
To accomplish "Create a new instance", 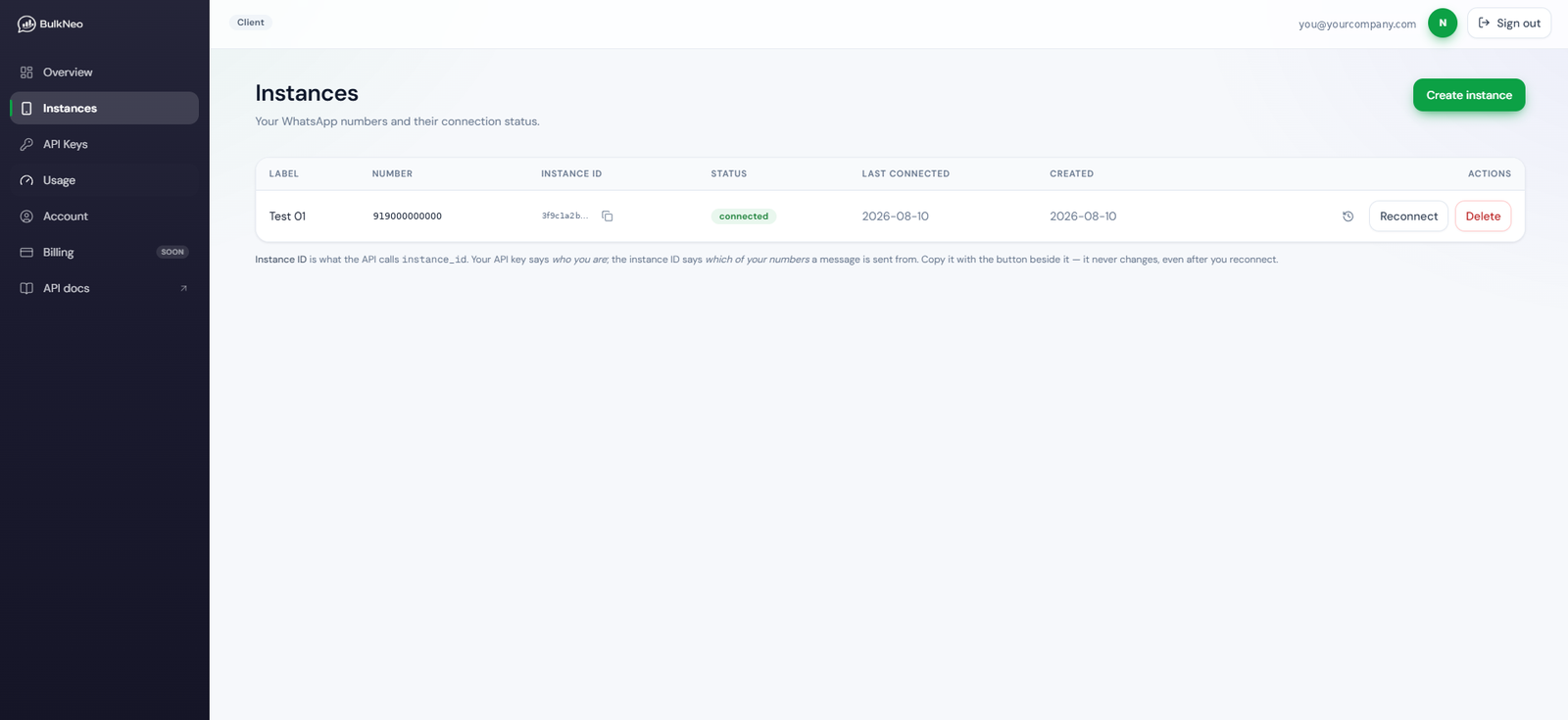I will [1469, 95].
